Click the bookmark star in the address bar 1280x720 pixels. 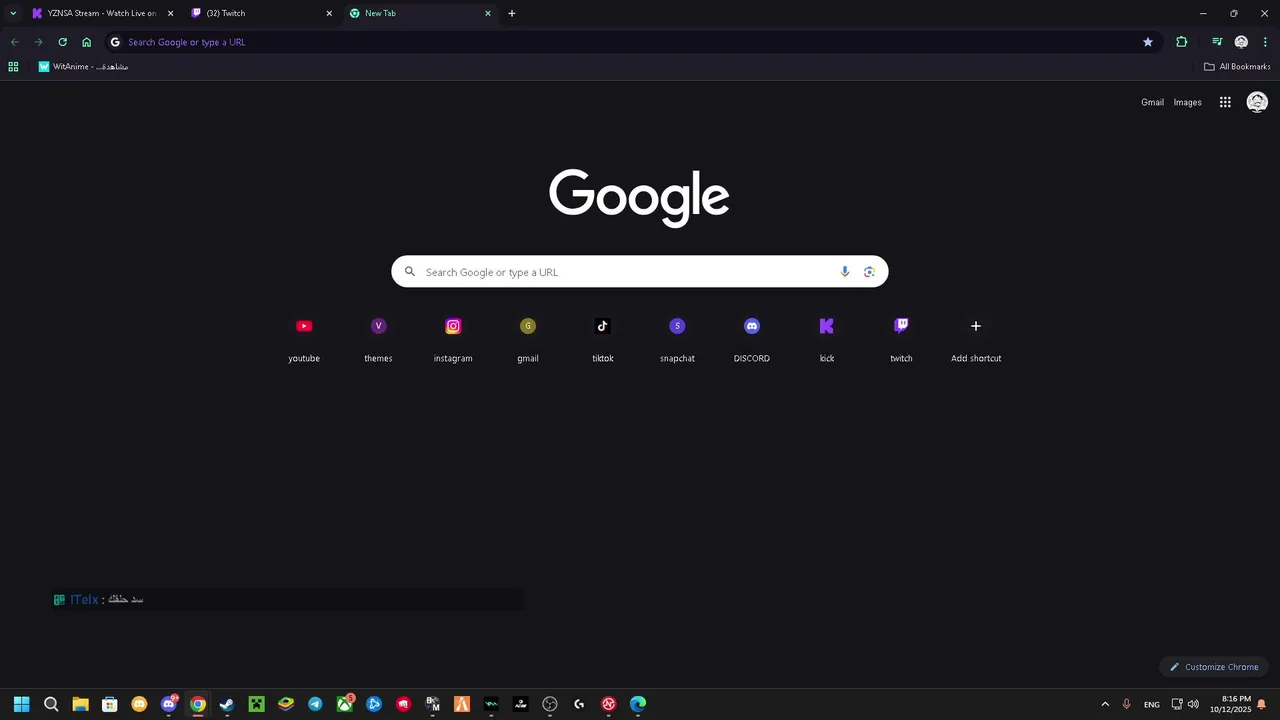coord(1148,42)
